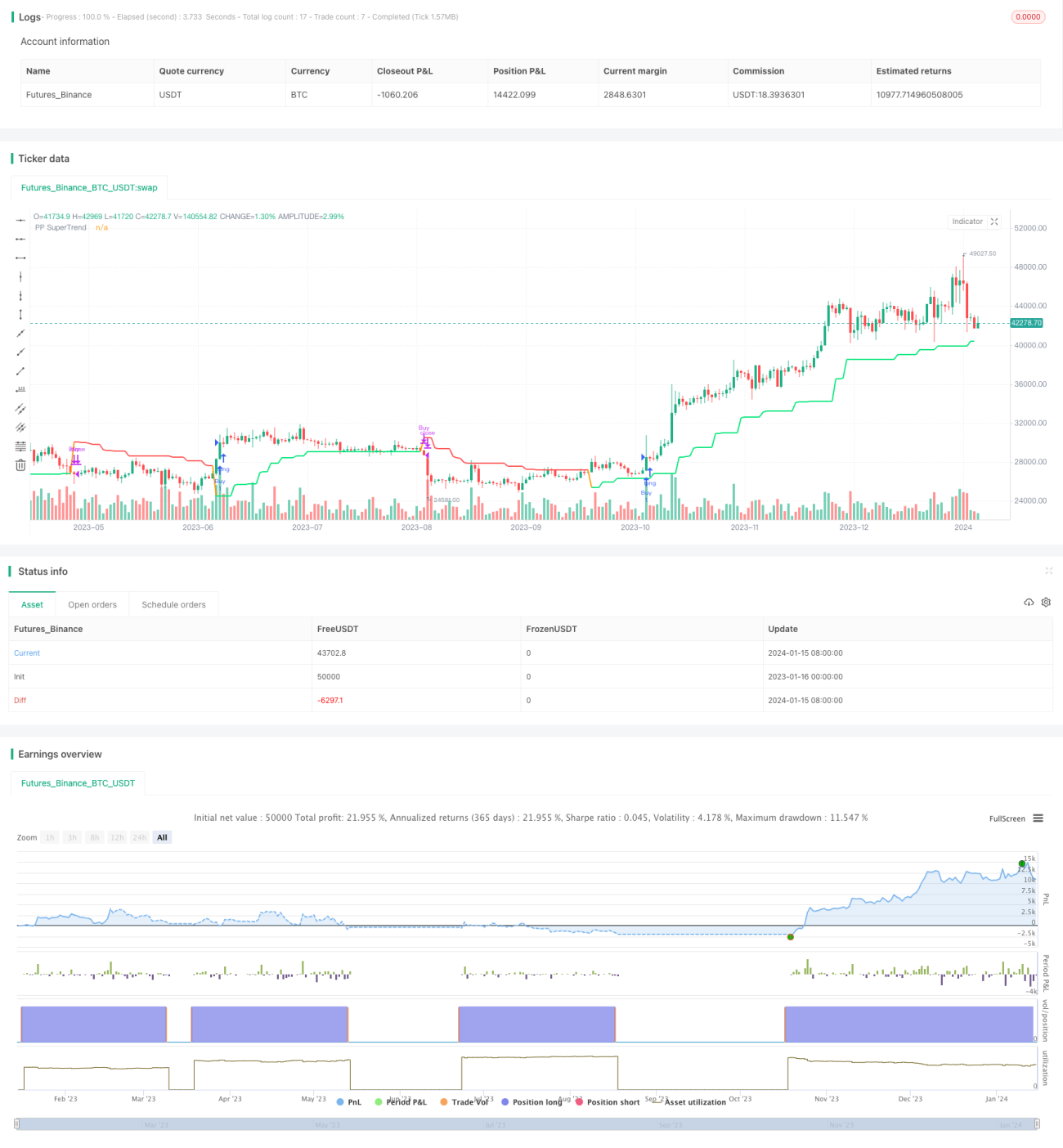Open the Indicator button on chart
This screenshot has height=1148, width=1063.
pos(967,222)
